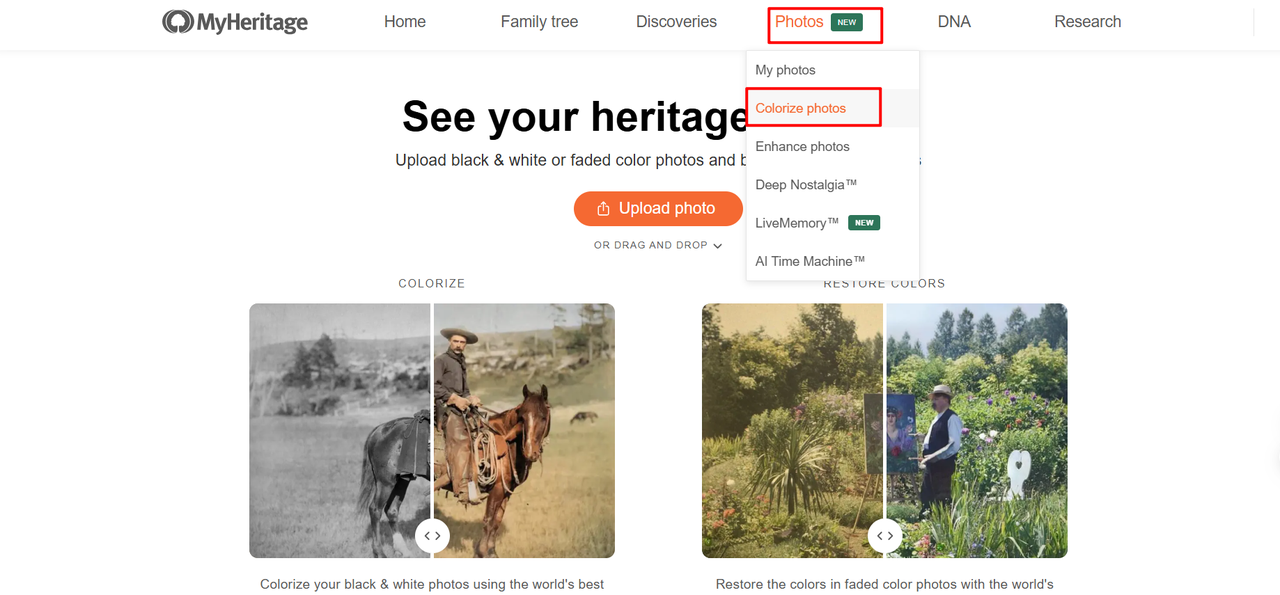The height and width of the screenshot is (595, 1280).
Task: Click the circular arrows slider icon on restore colors example
Action: (x=885, y=535)
